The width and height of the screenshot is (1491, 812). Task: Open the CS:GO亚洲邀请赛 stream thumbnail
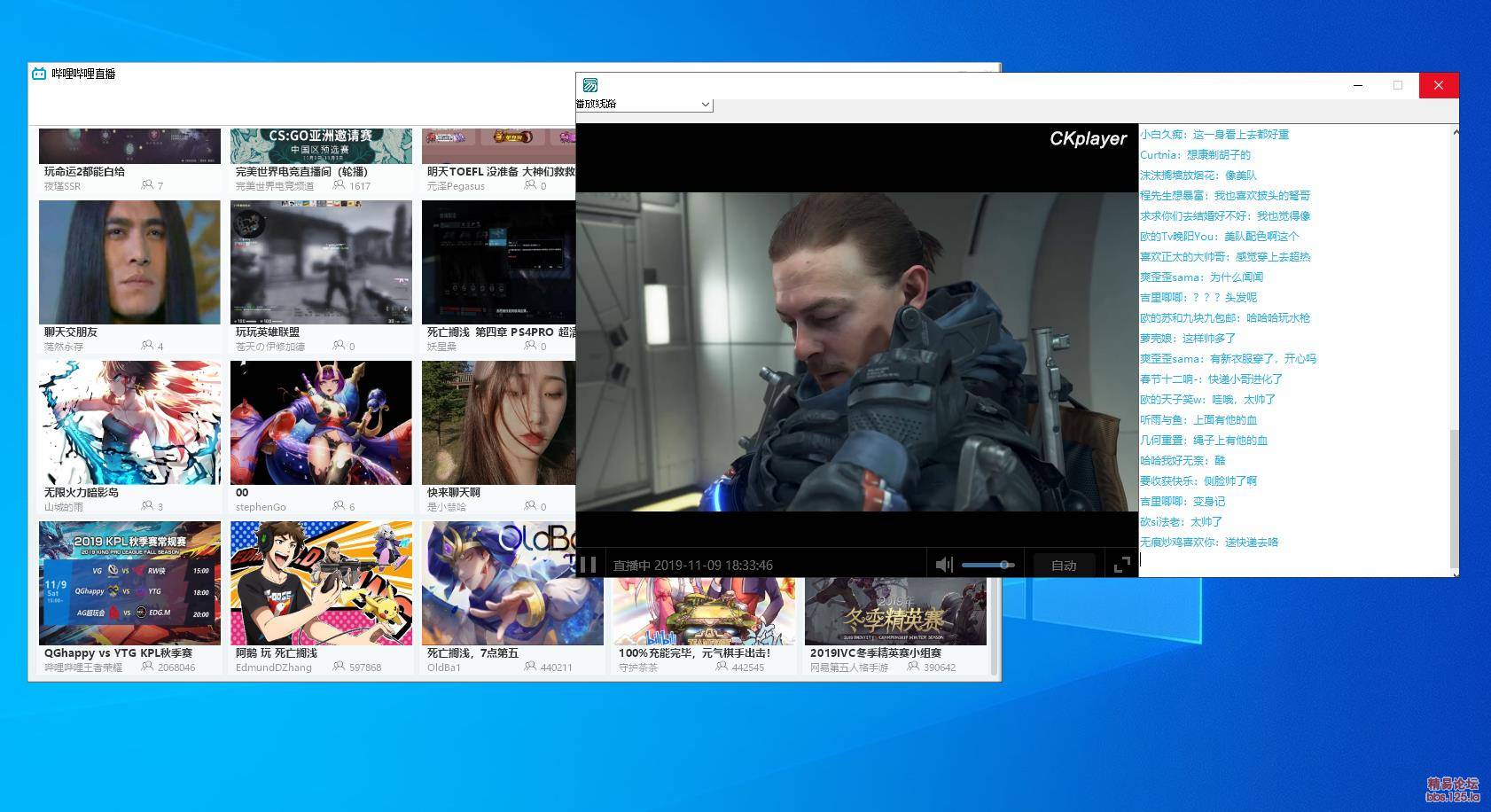(x=321, y=146)
